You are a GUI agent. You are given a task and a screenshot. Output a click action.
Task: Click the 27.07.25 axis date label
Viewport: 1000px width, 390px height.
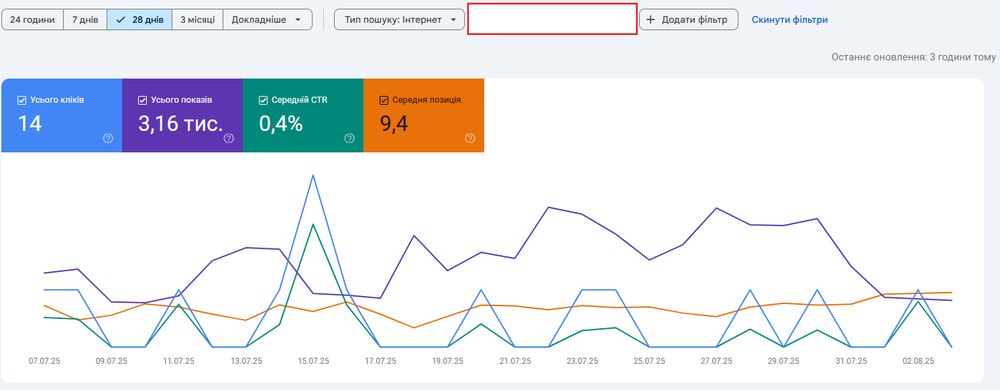[717, 361]
